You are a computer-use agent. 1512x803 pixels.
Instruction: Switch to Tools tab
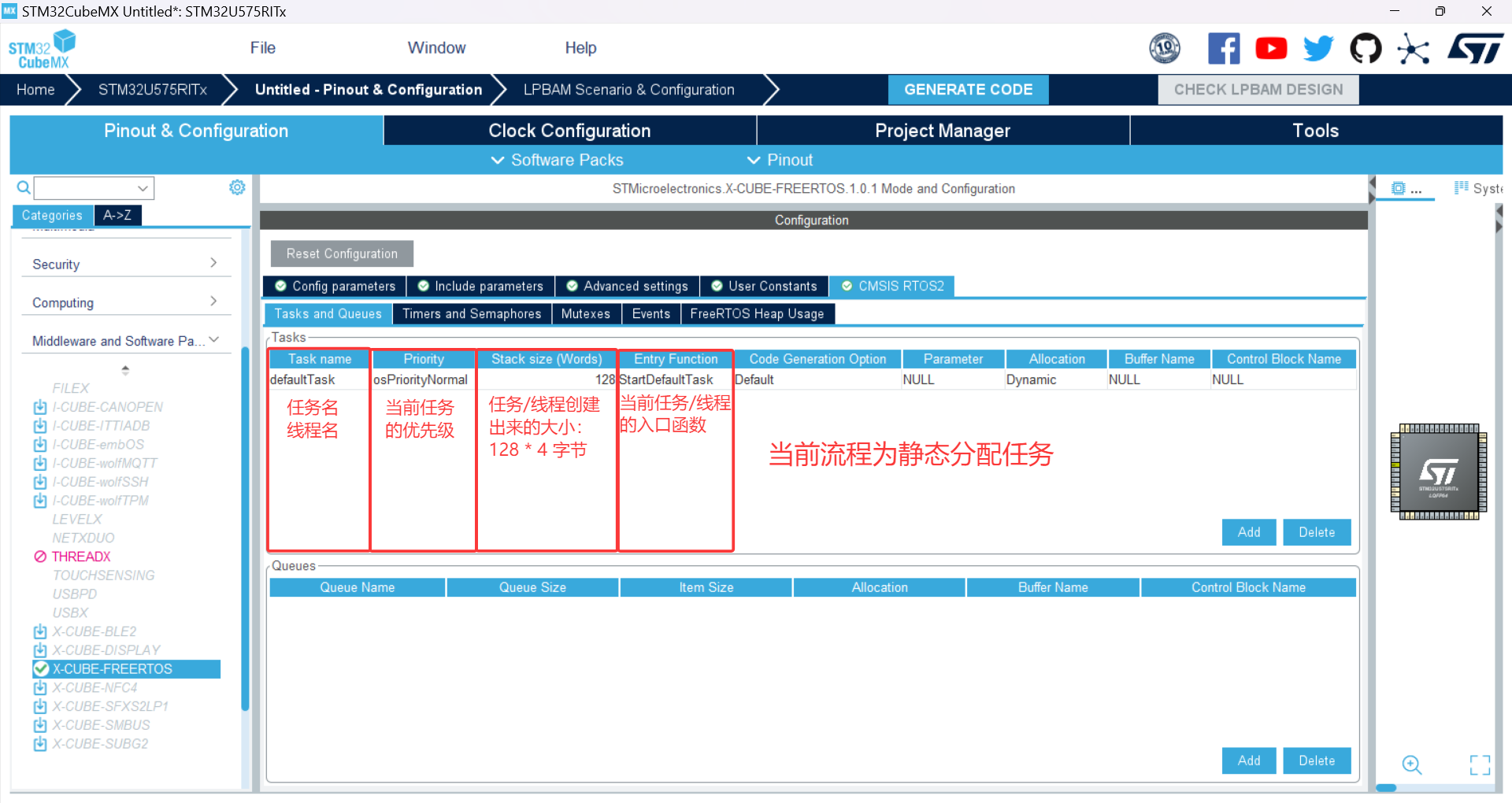1316,131
